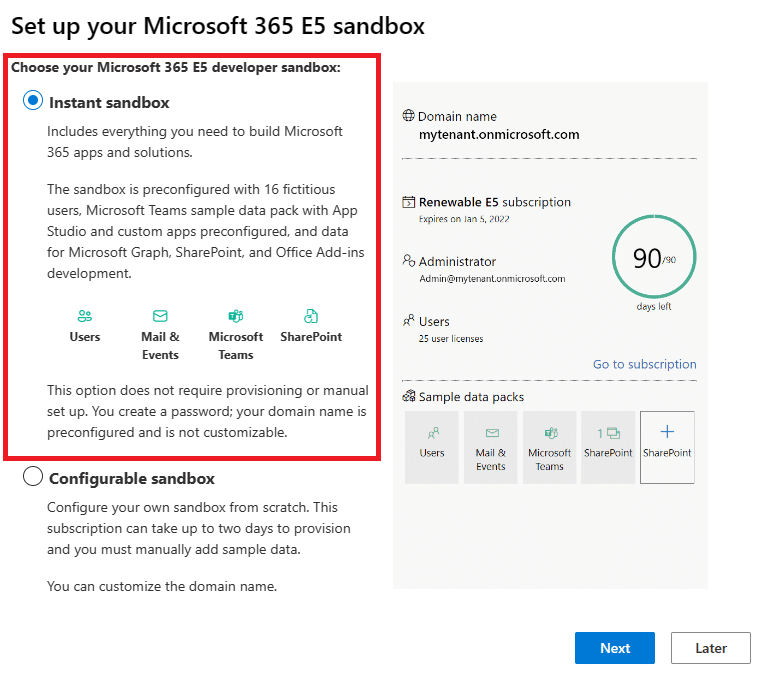Click the Users licenses icon in summary panel
Viewport: 766px width, 680px height.
pyautogui.click(x=408, y=321)
